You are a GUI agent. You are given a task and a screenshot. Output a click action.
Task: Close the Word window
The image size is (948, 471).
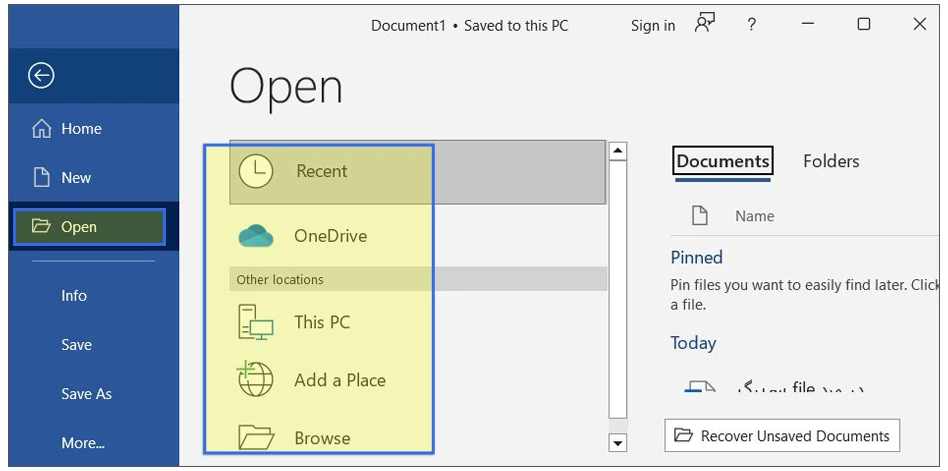920,24
